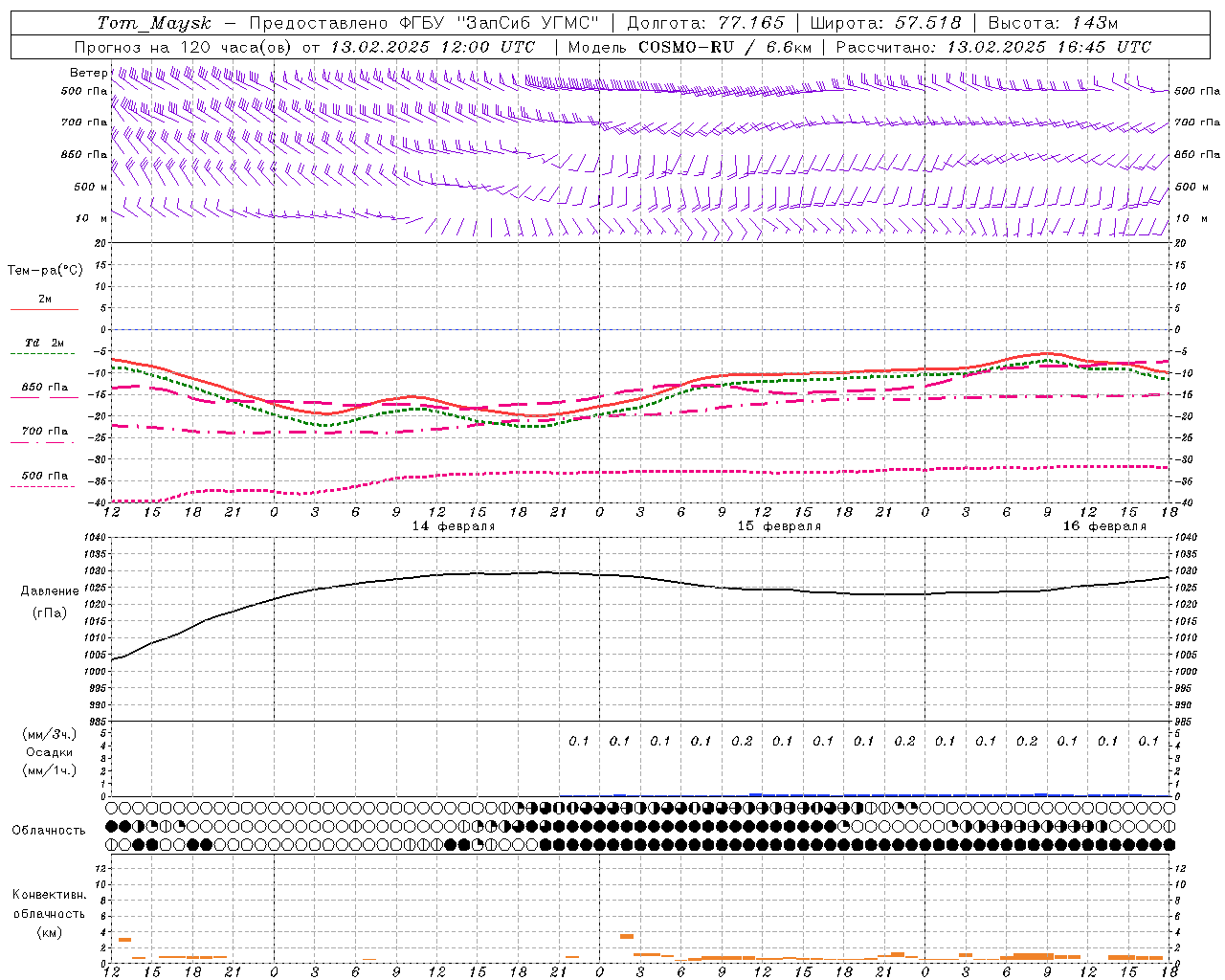The height and width of the screenshot is (980, 1225).
Task: Click the Td 2м dew point legend entry
Action: point(45,343)
